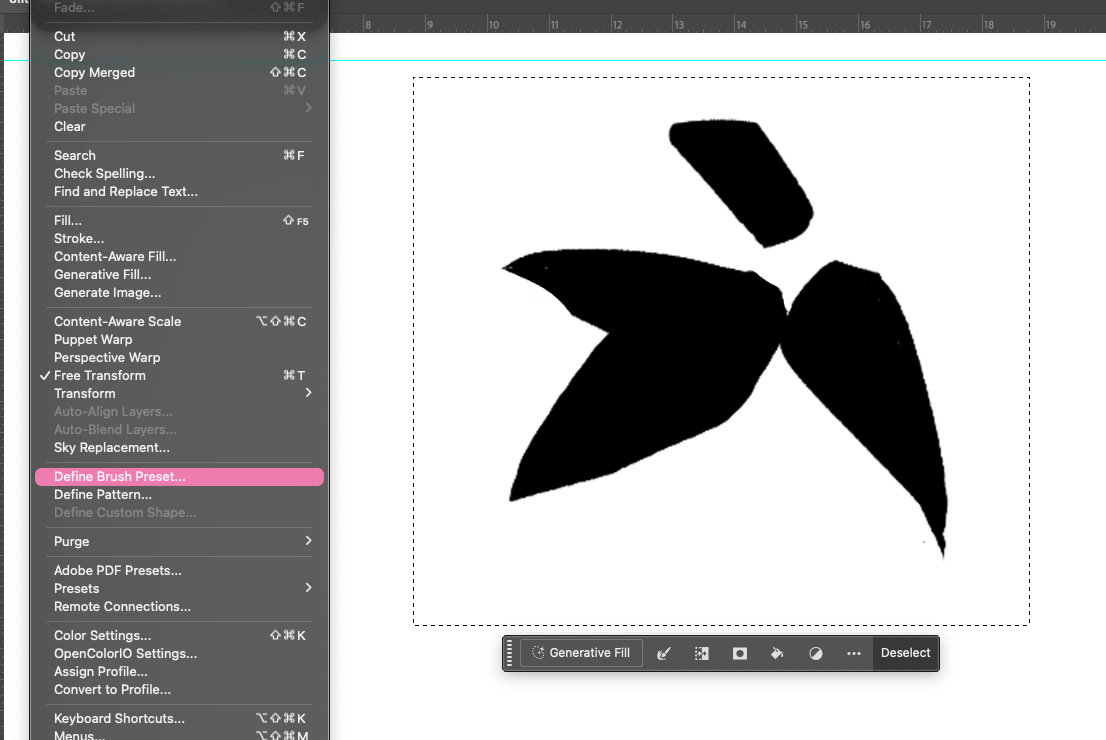The width and height of the screenshot is (1106, 740).
Task: Choose Content-Aware Fill menu item
Action: coord(179,257)
